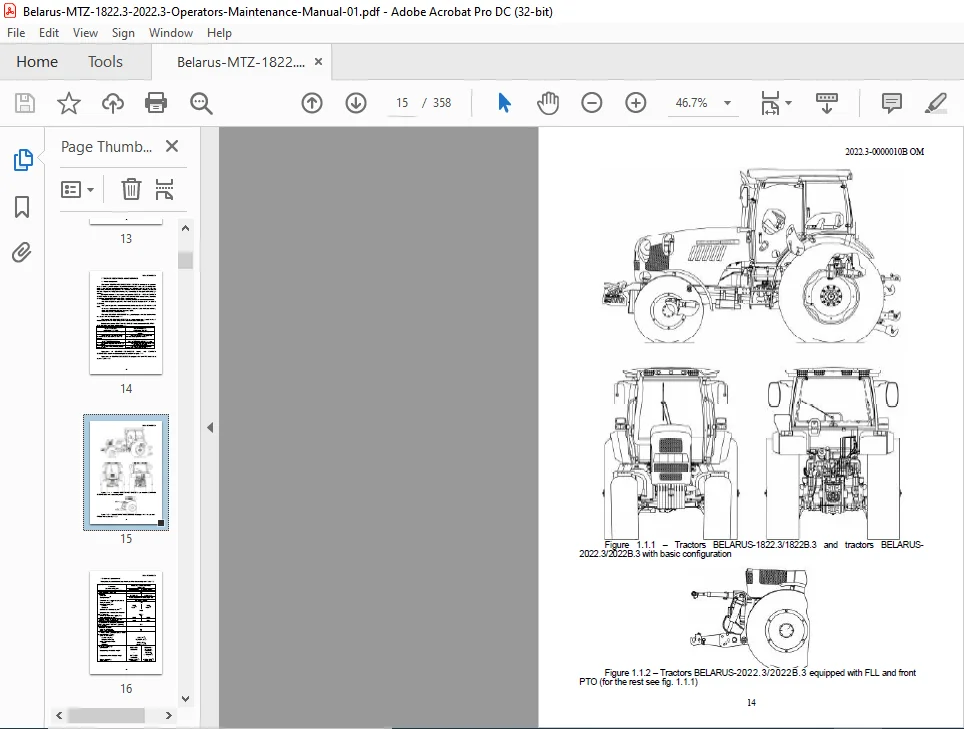Switch to the Home tab
This screenshot has height=729, width=964.
coord(37,61)
